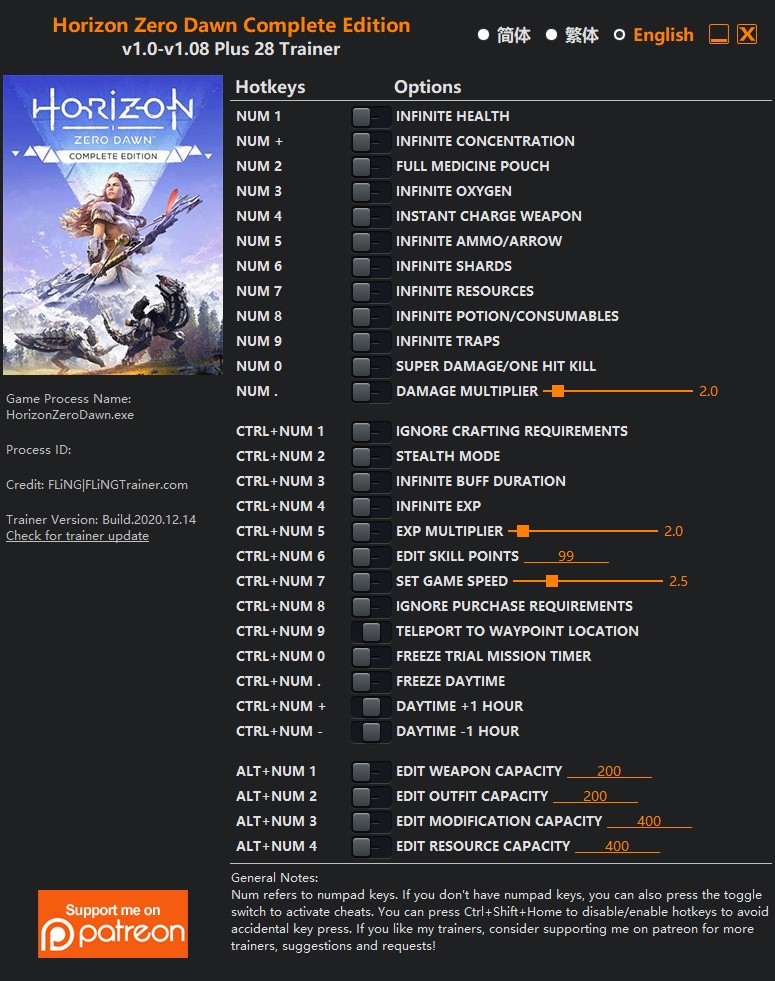
Task: Click the Damage Multiplier slider handle
Action: [x=558, y=392]
